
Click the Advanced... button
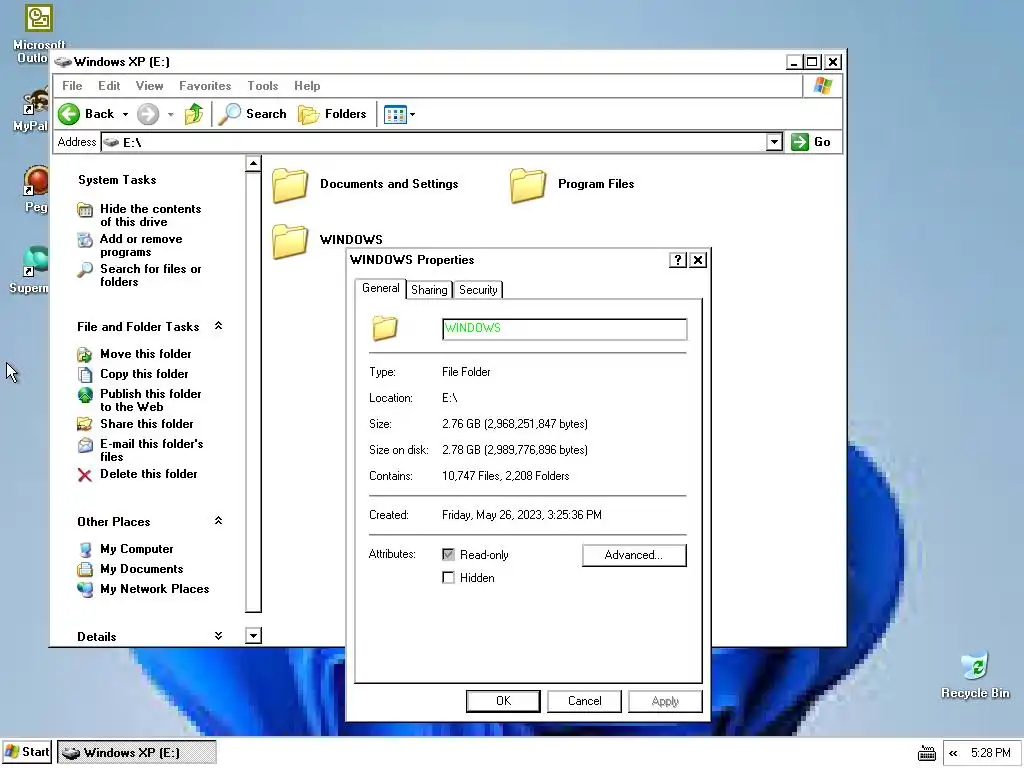(x=634, y=555)
